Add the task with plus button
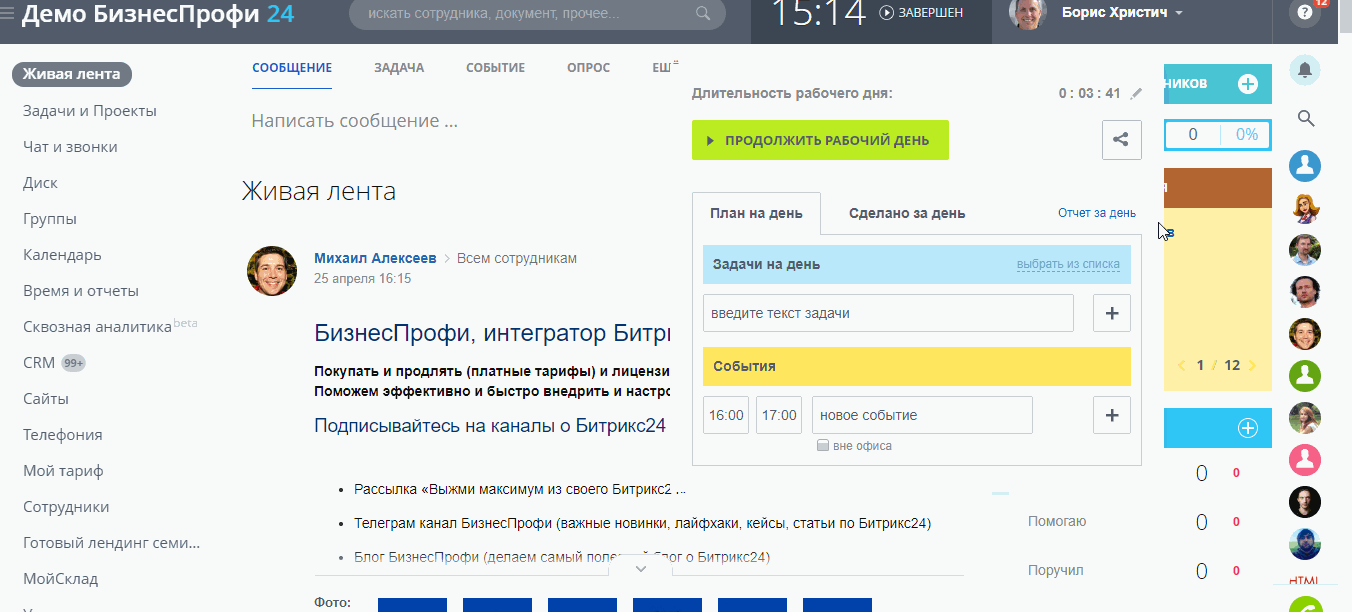Image resolution: width=1352 pixels, height=612 pixels. click(x=1111, y=313)
